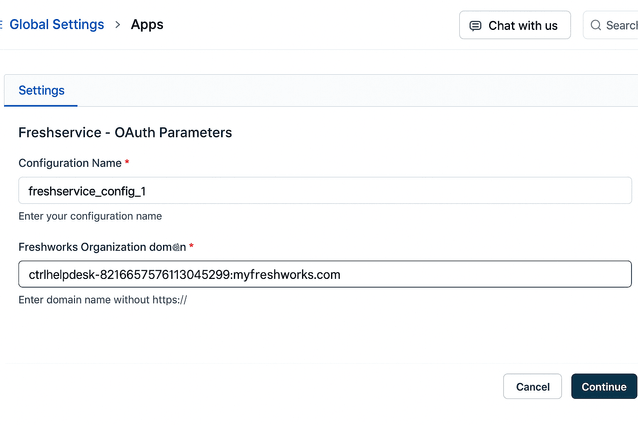
Task: Open the Chat with us button
Action: pyautogui.click(x=515, y=25)
